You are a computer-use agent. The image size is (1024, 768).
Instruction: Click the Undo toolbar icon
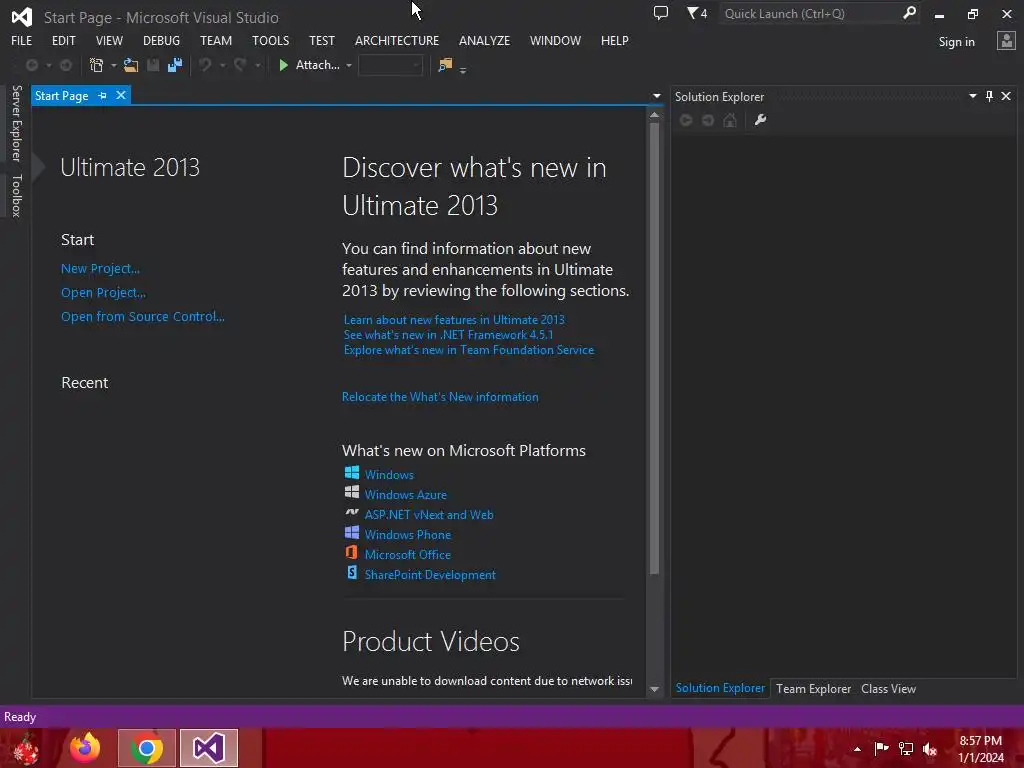click(x=205, y=65)
